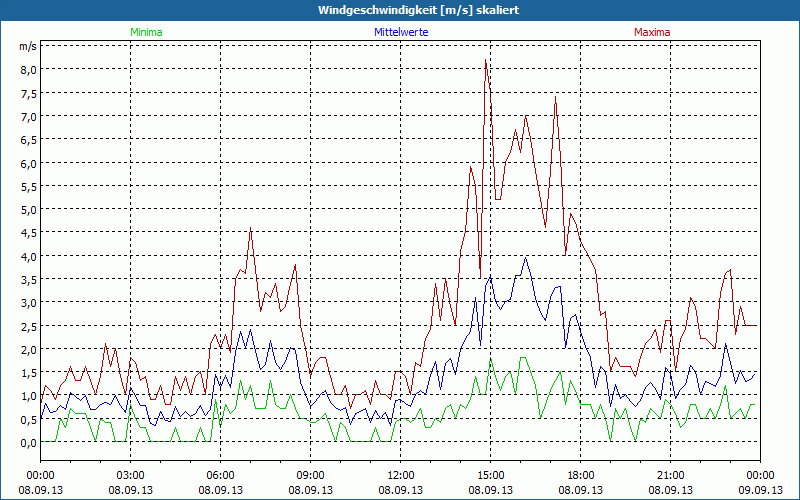Click the y-axis value '3,0'

[x=29, y=303]
